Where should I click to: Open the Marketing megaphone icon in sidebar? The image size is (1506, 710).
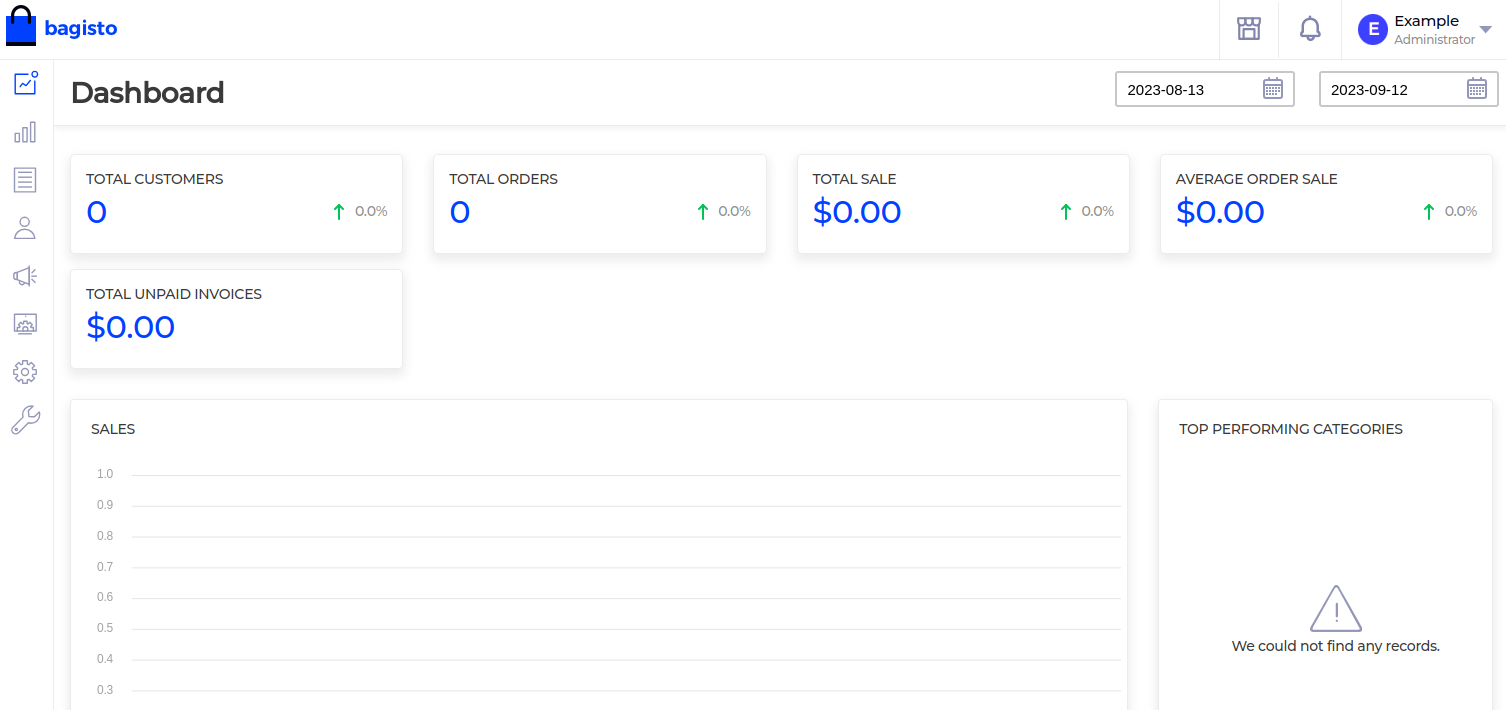[x=25, y=276]
